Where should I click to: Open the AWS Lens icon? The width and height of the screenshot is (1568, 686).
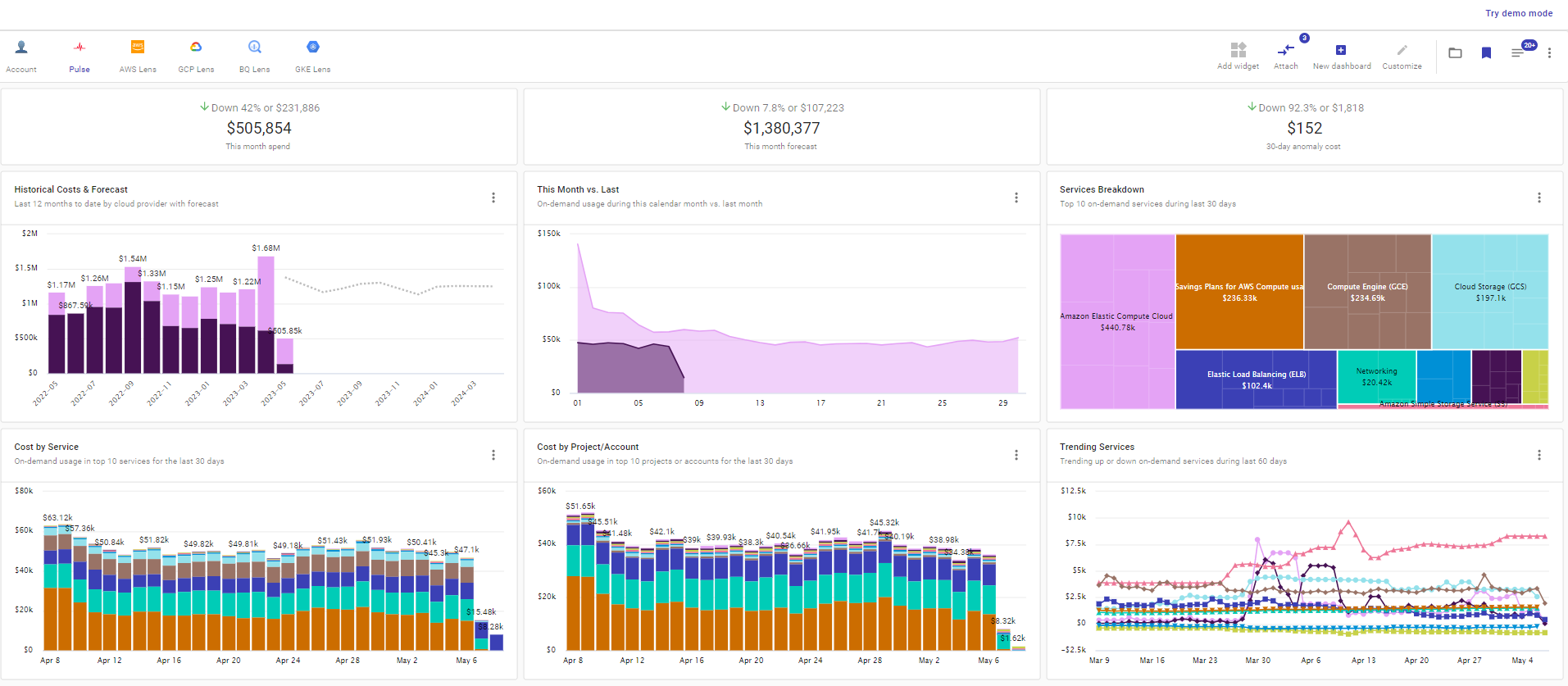138,48
